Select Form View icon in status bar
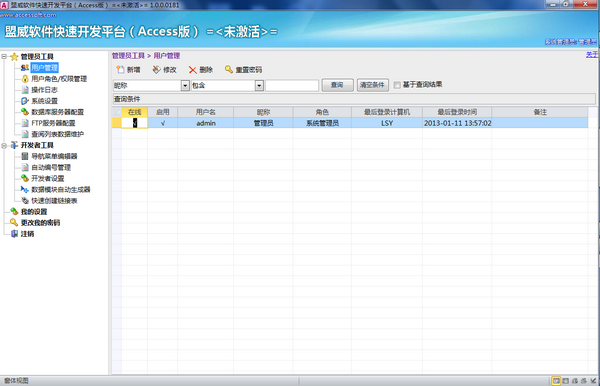The height and width of the screenshot is (386, 600). 556,381
